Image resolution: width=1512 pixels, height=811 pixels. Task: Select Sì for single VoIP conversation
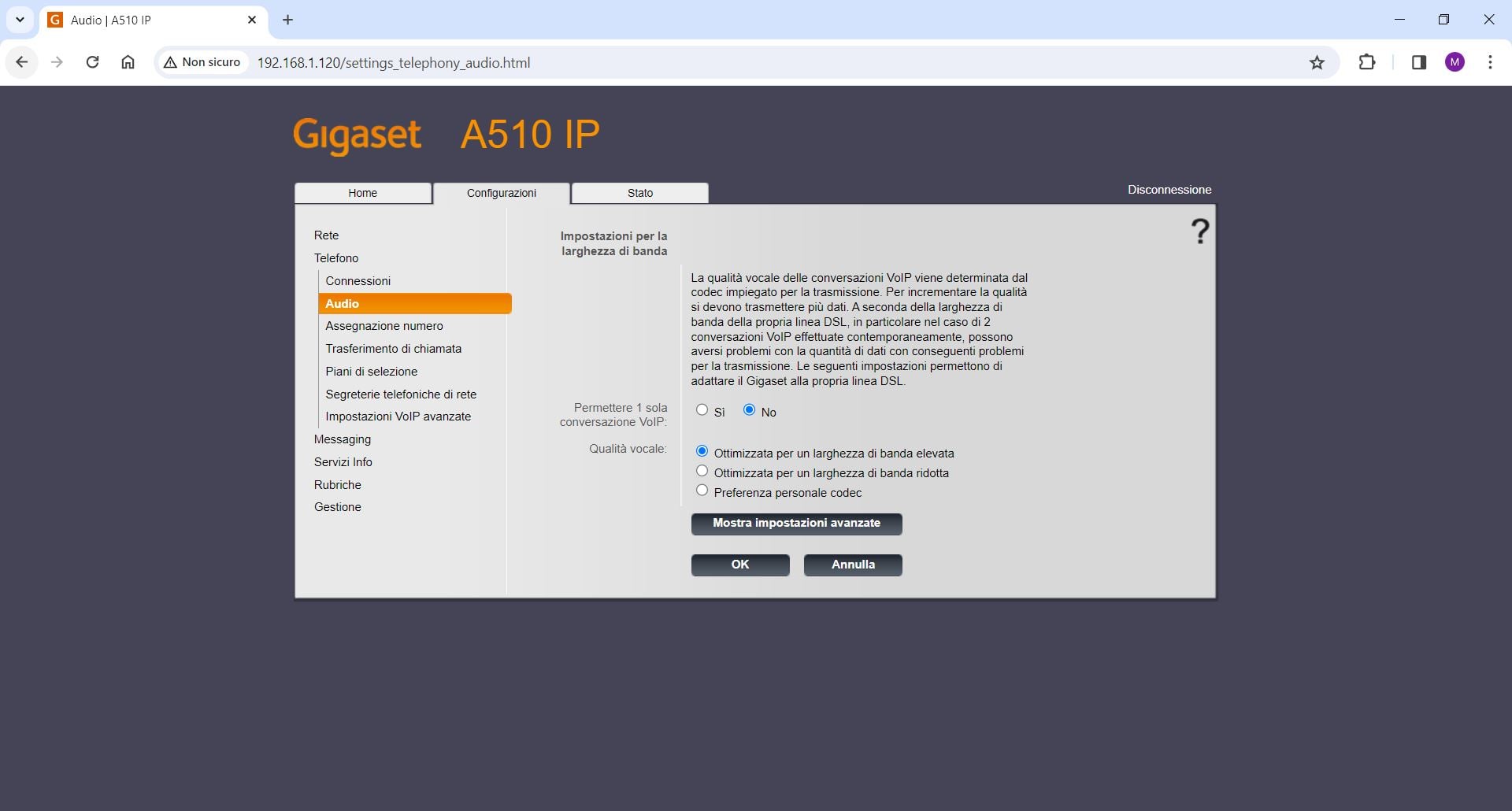(x=702, y=409)
